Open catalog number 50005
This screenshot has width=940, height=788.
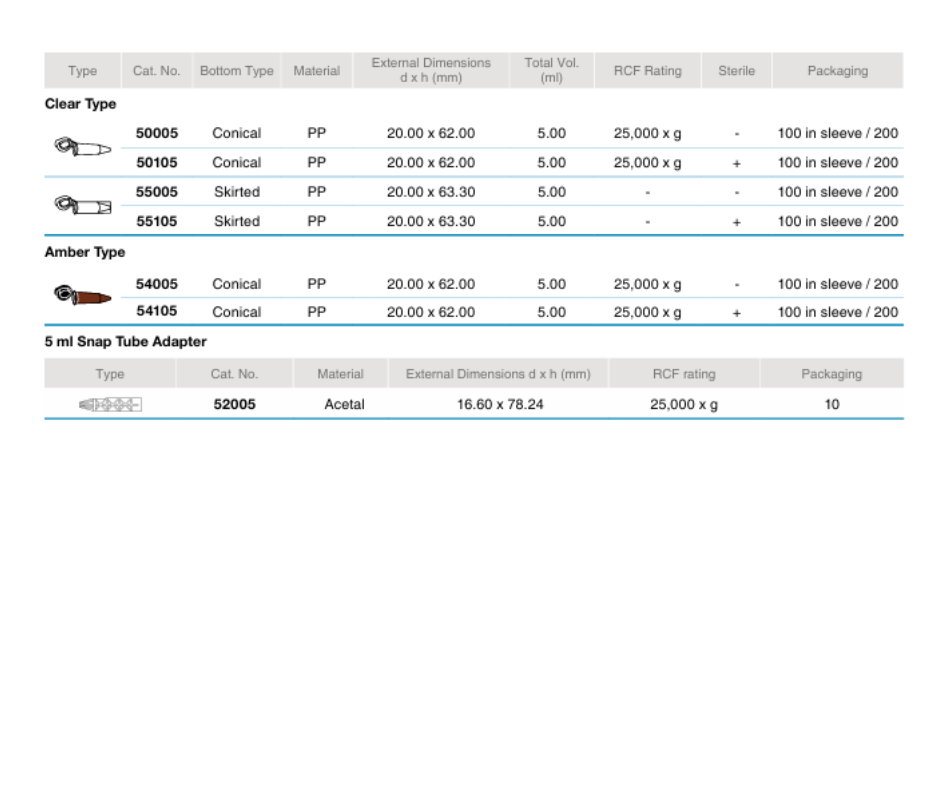pos(157,133)
